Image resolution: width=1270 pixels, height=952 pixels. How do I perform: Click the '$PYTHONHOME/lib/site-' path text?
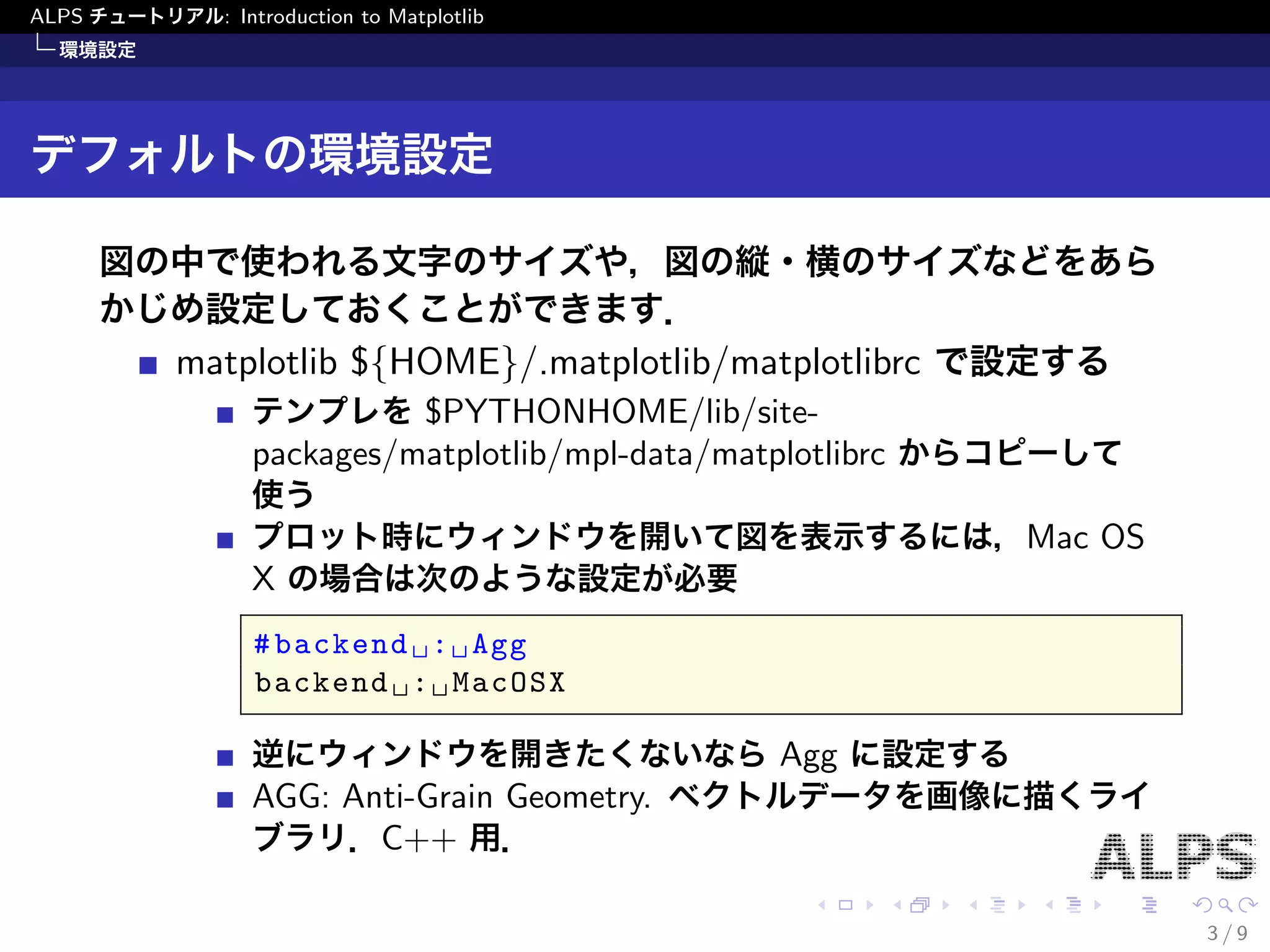point(621,412)
